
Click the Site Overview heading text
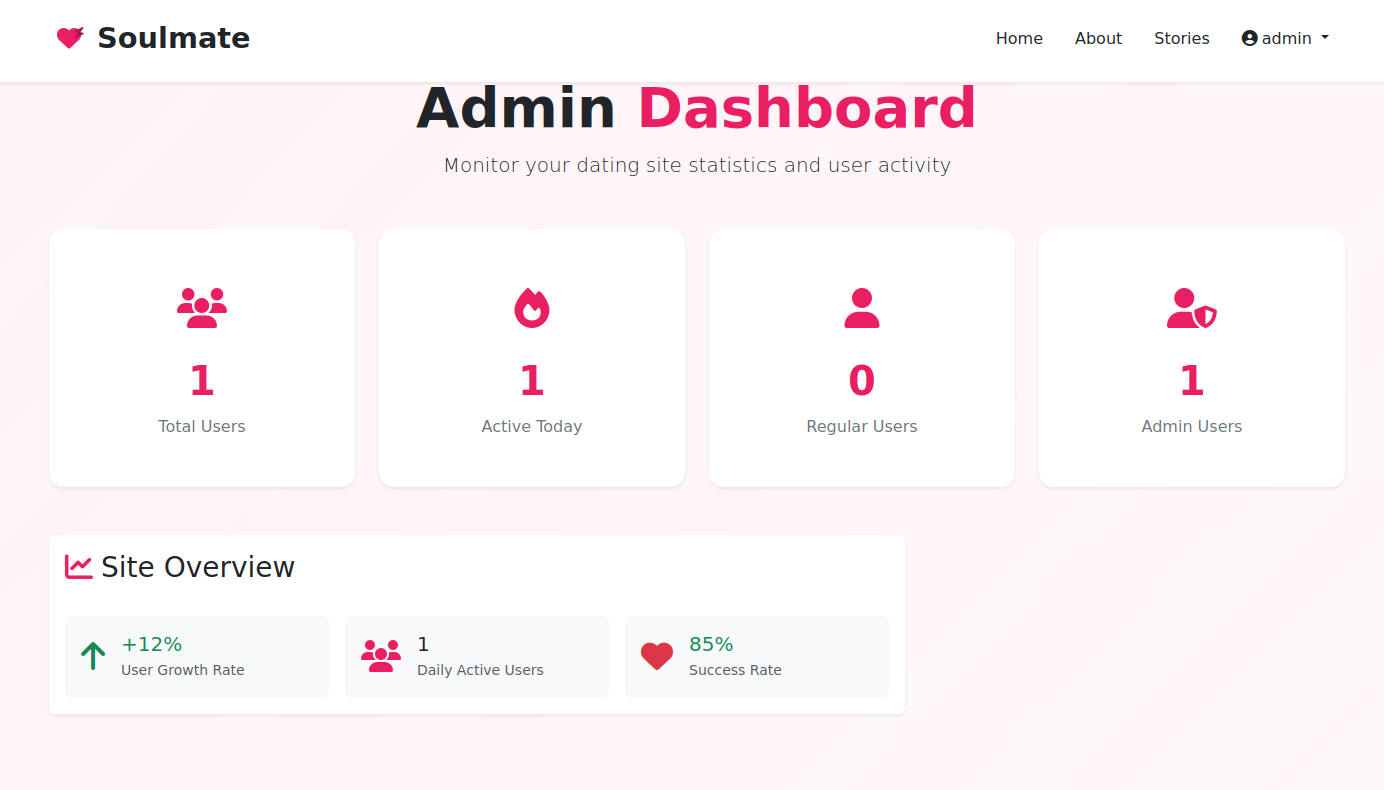(198, 567)
